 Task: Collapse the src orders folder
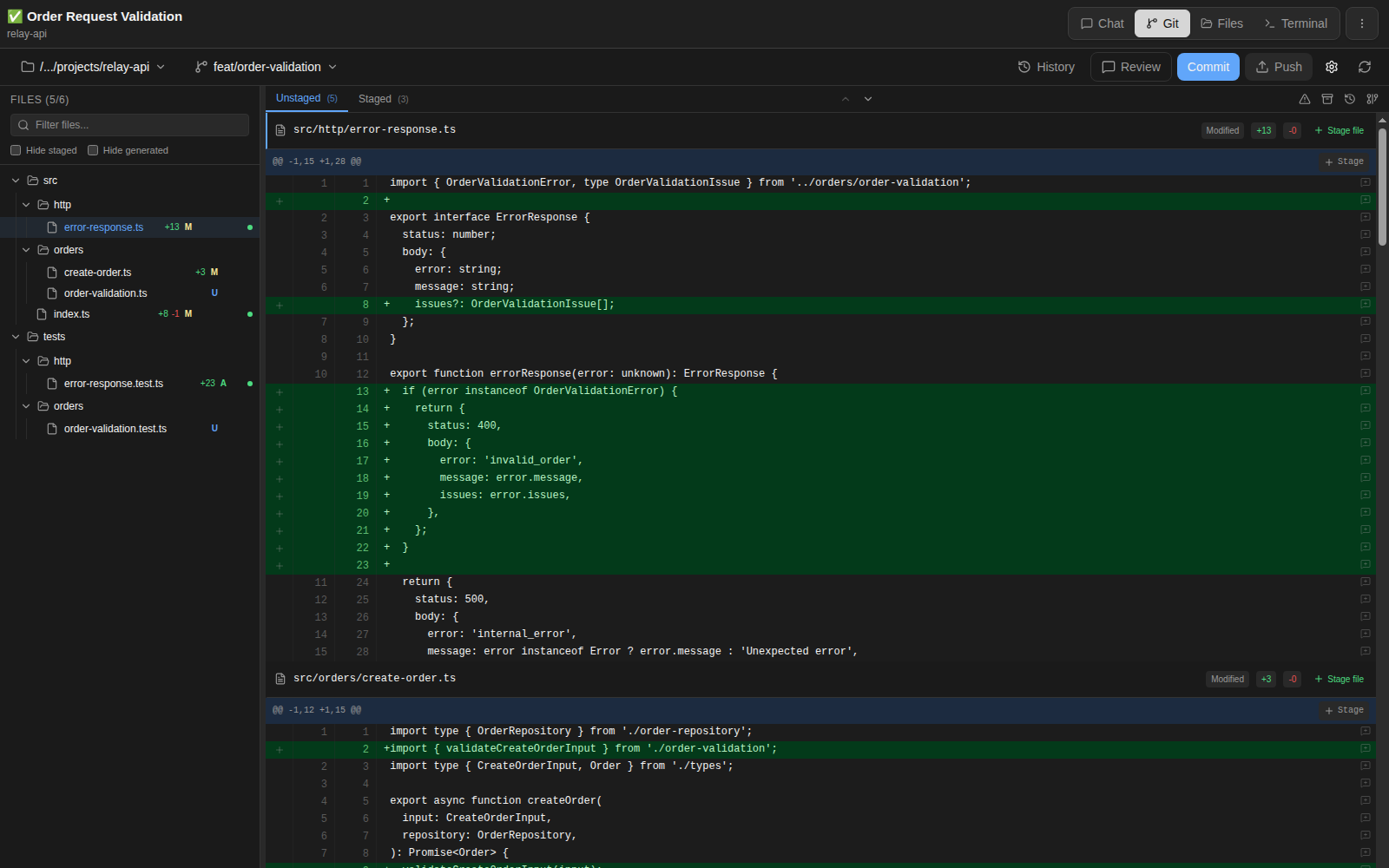[x=26, y=250]
